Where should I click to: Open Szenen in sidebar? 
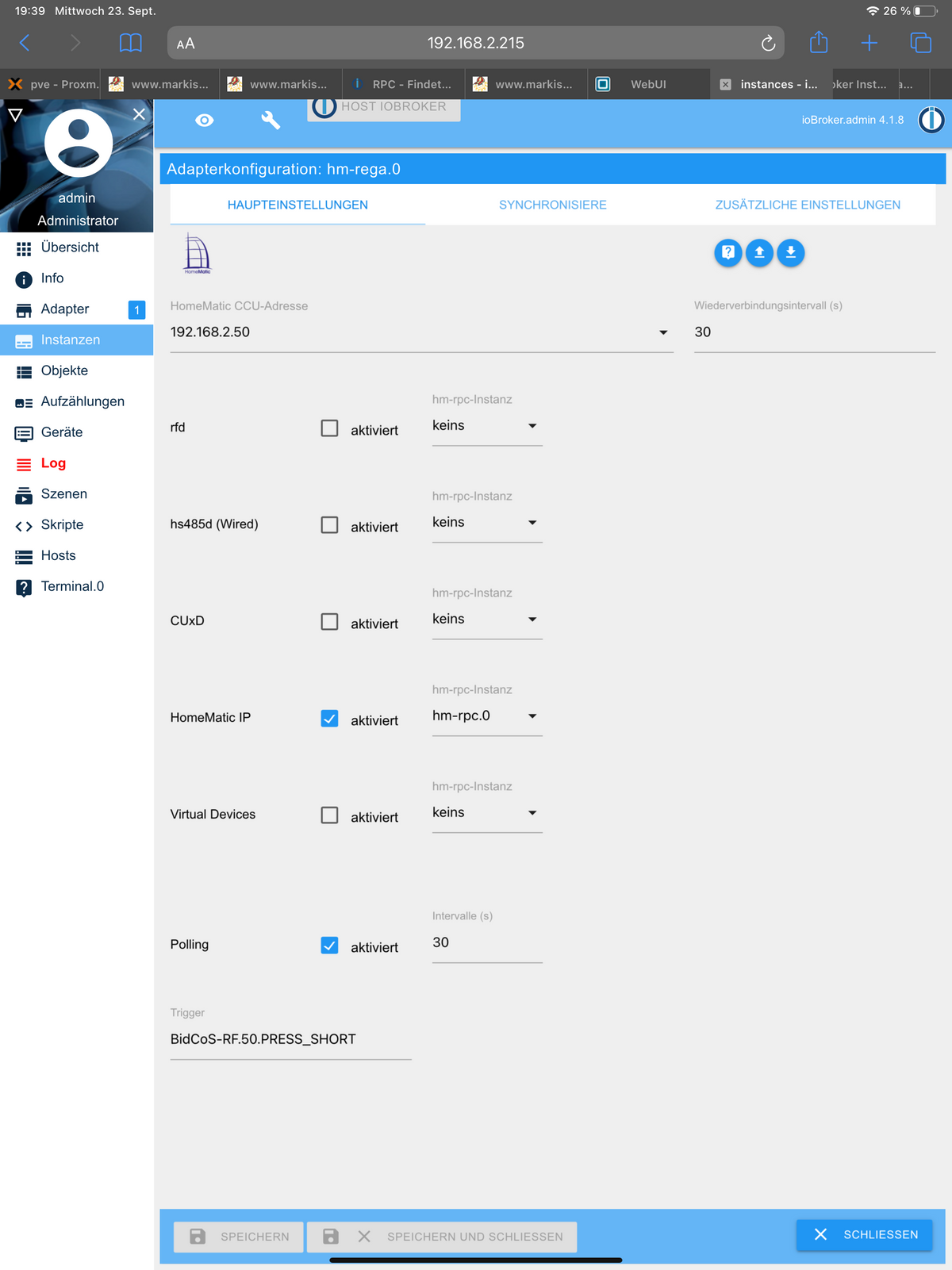(77, 494)
